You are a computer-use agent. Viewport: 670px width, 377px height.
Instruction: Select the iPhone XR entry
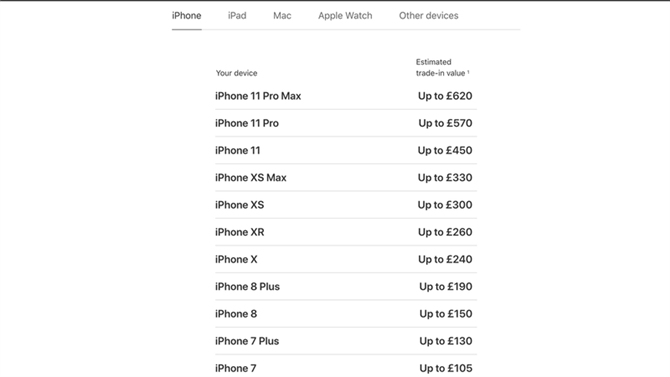click(x=346, y=233)
